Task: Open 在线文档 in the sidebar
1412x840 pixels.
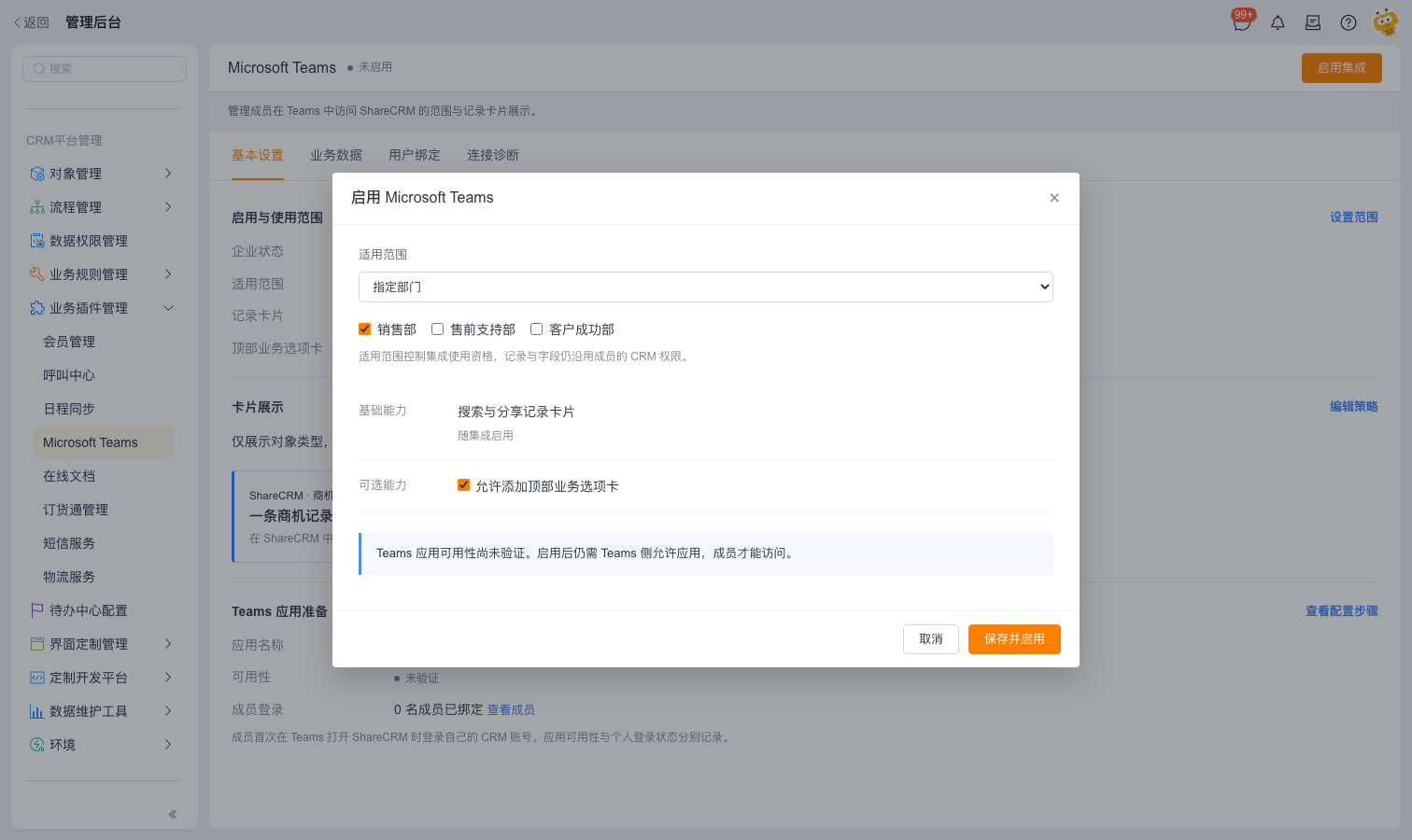Action: [104, 476]
